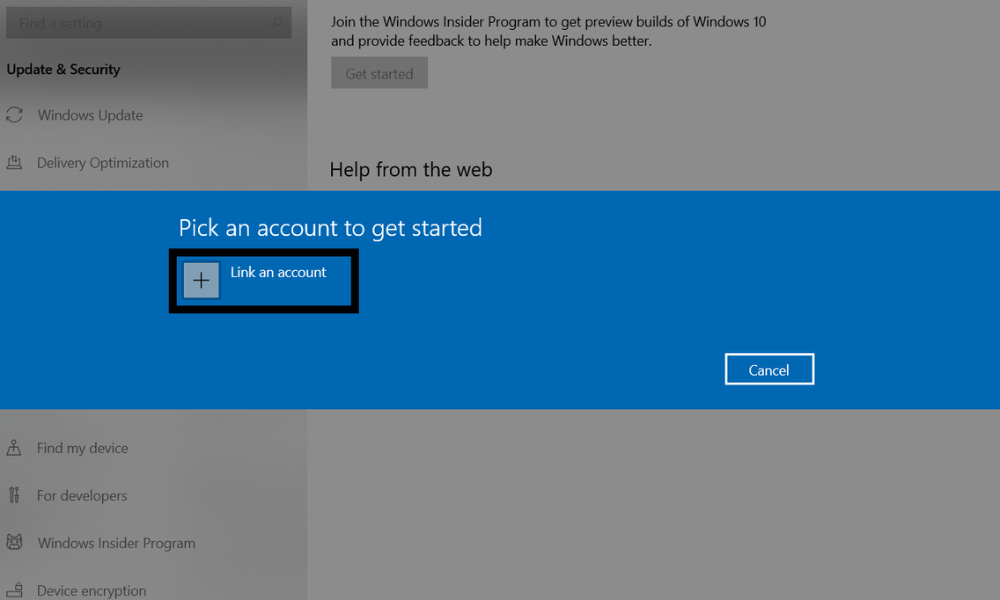Viewport: 1000px width, 600px height.
Task: Cancel the account picker dialog
Action: (769, 368)
